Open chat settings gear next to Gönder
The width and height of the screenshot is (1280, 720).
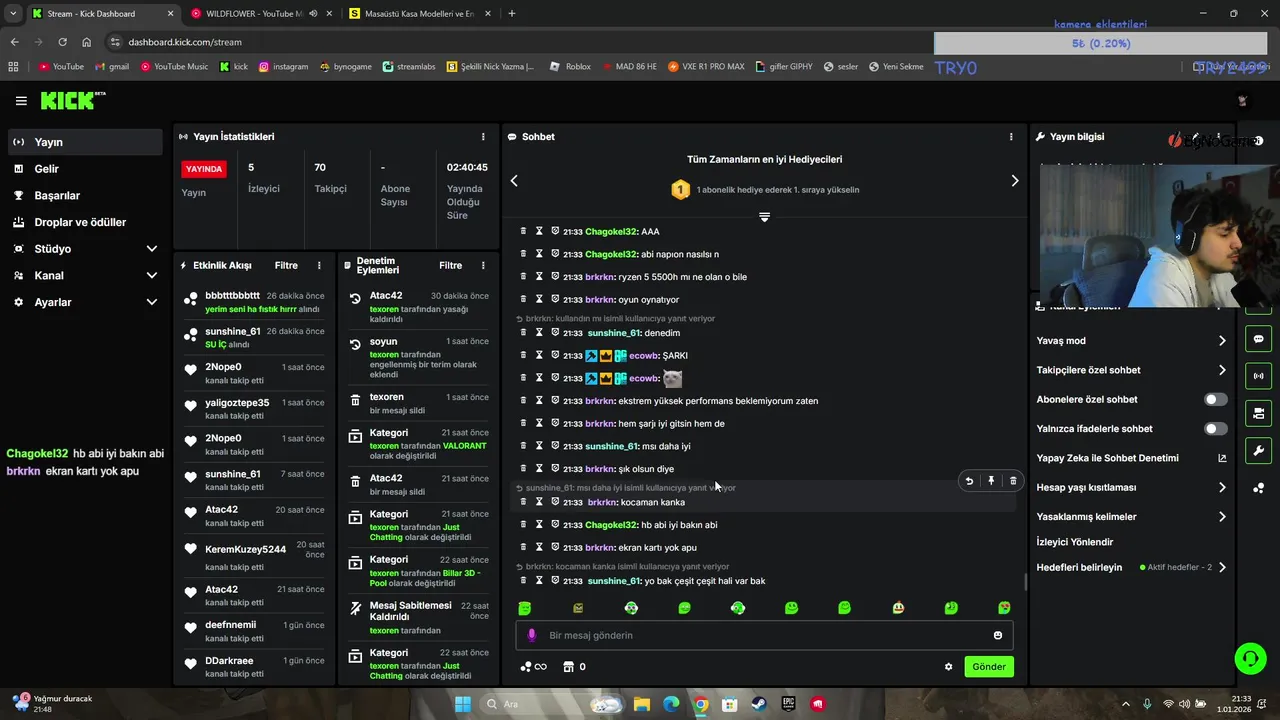pyautogui.click(x=948, y=667)
